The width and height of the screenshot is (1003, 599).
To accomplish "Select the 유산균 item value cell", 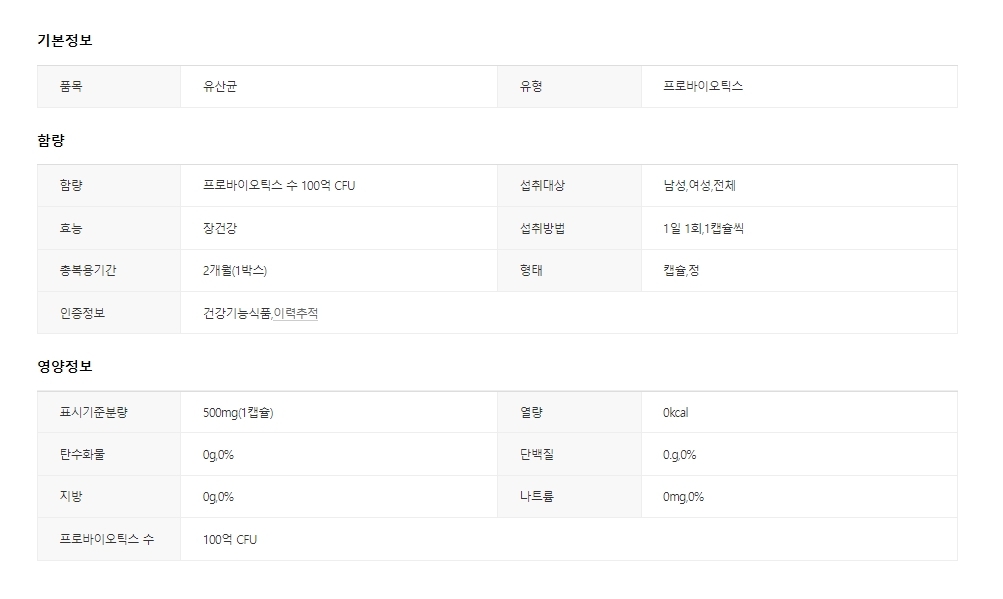I will point(220,86).
